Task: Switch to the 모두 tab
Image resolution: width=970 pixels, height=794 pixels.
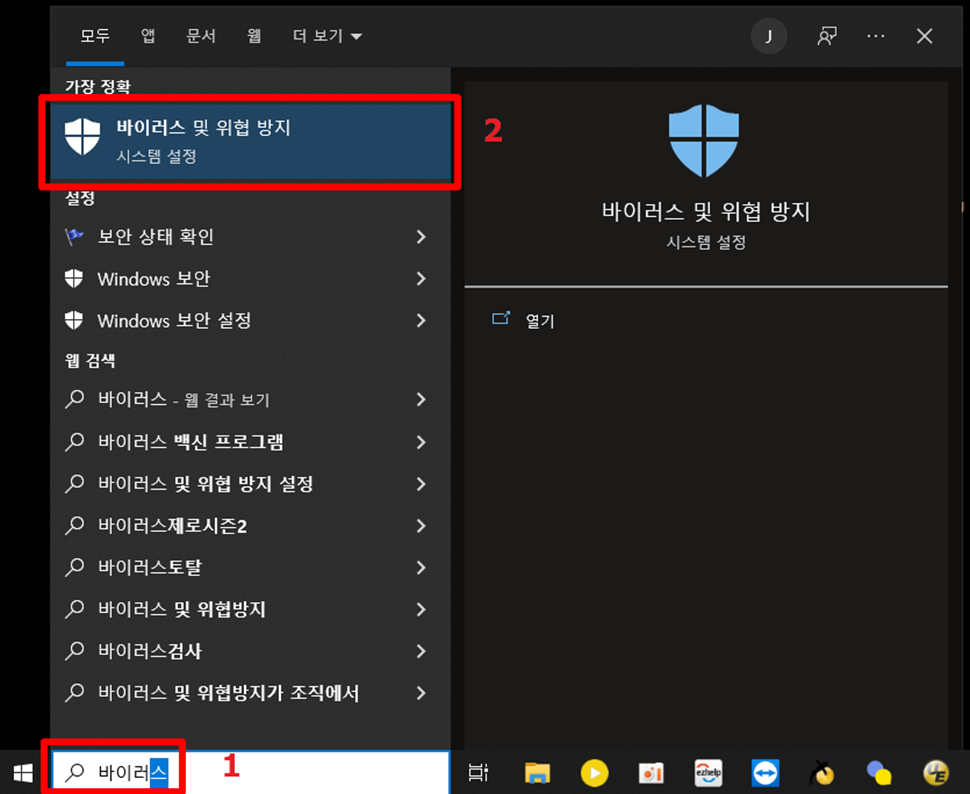Action: [x=95, y=36]
